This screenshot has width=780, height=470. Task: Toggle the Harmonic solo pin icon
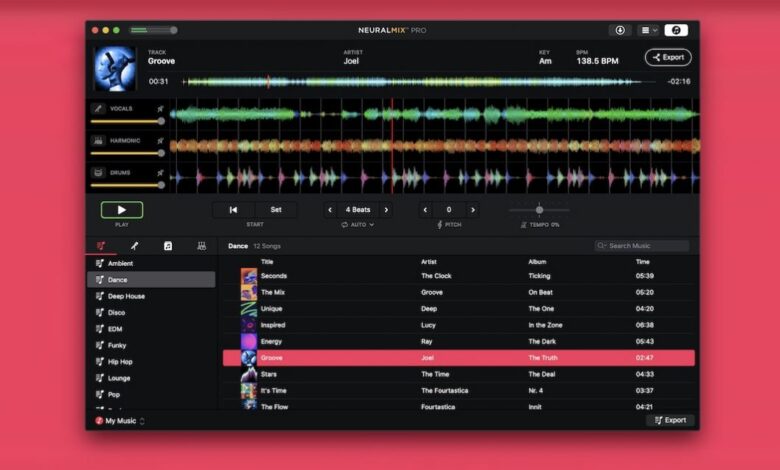pos(160,141)
